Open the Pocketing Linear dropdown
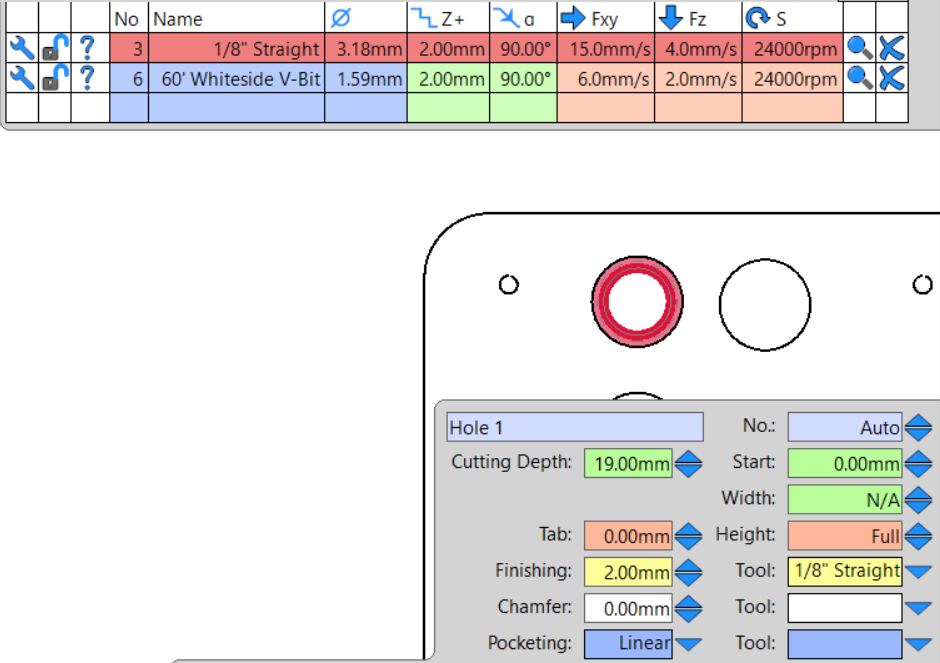Screen dimensions: 940x663 coord(688,644)
